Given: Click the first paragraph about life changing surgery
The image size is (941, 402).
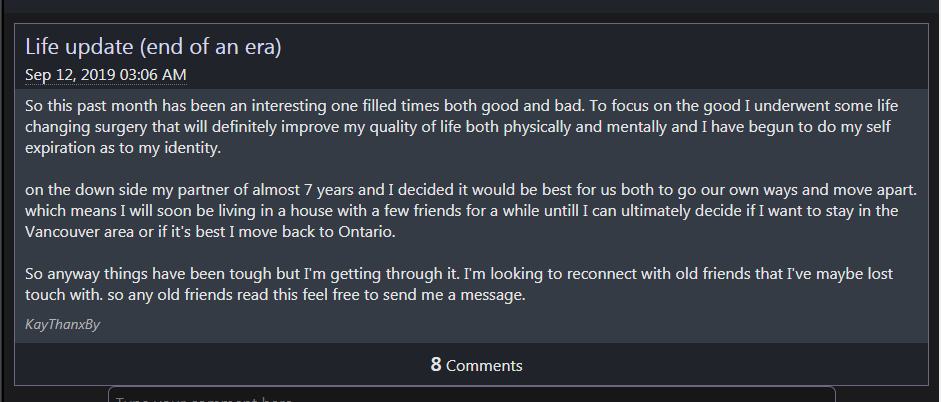Looking at the screenshot, I should point(461,127).
